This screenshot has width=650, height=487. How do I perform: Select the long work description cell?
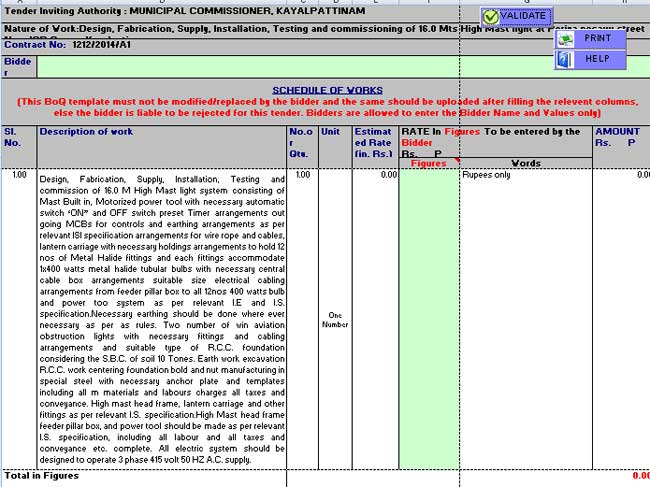pyautogui.click(x=162, y=319)
